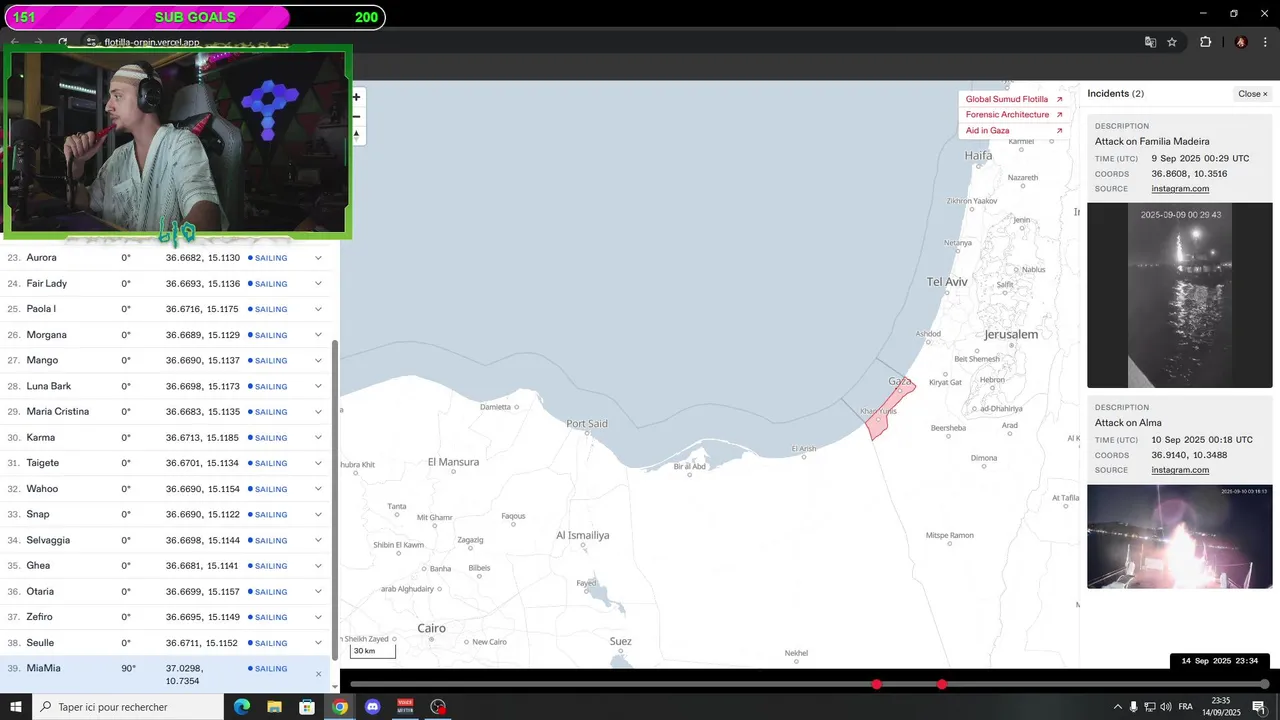Open taskbar clock showing 23:35

(x=1221, y=707)
